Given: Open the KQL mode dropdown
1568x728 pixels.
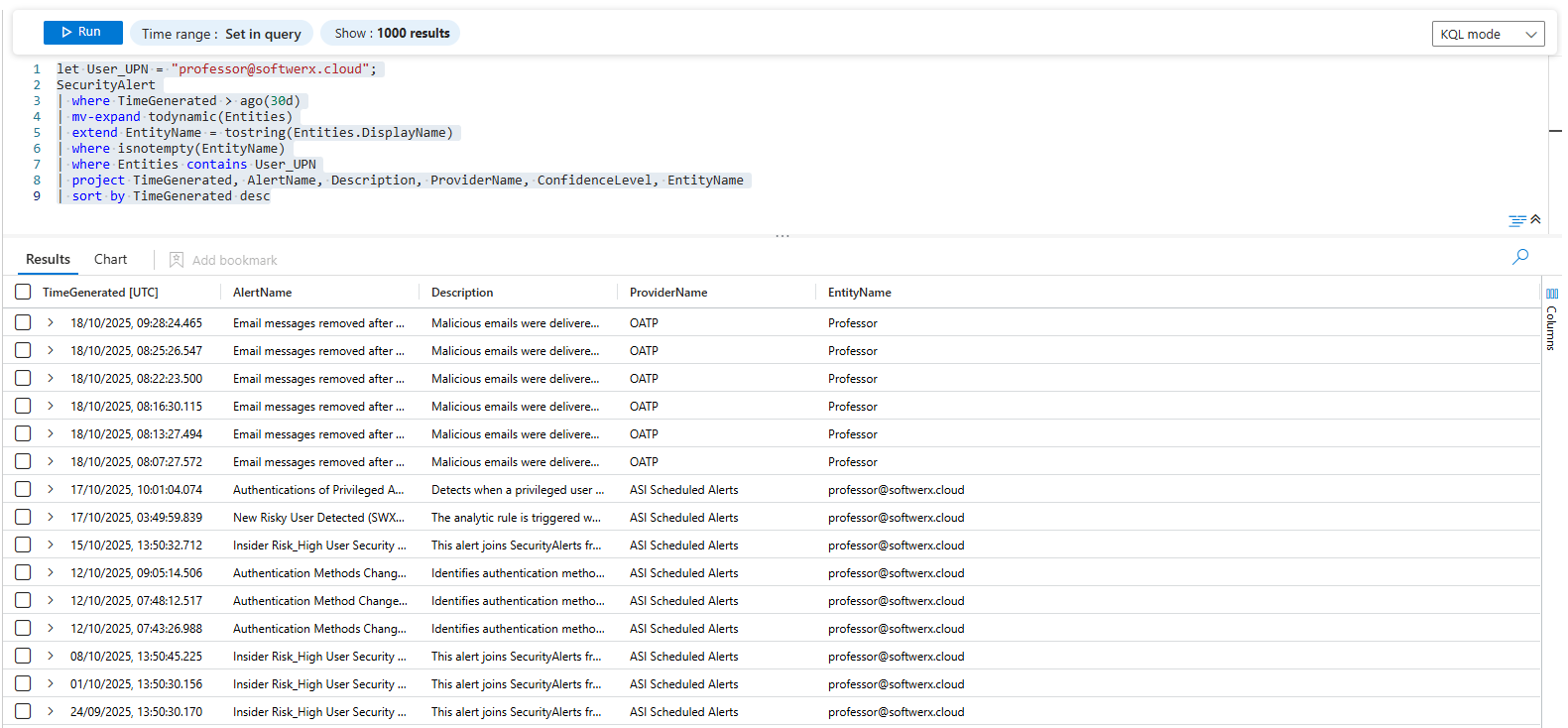Looking at the screenshot, I should (x=1488, y=34).
